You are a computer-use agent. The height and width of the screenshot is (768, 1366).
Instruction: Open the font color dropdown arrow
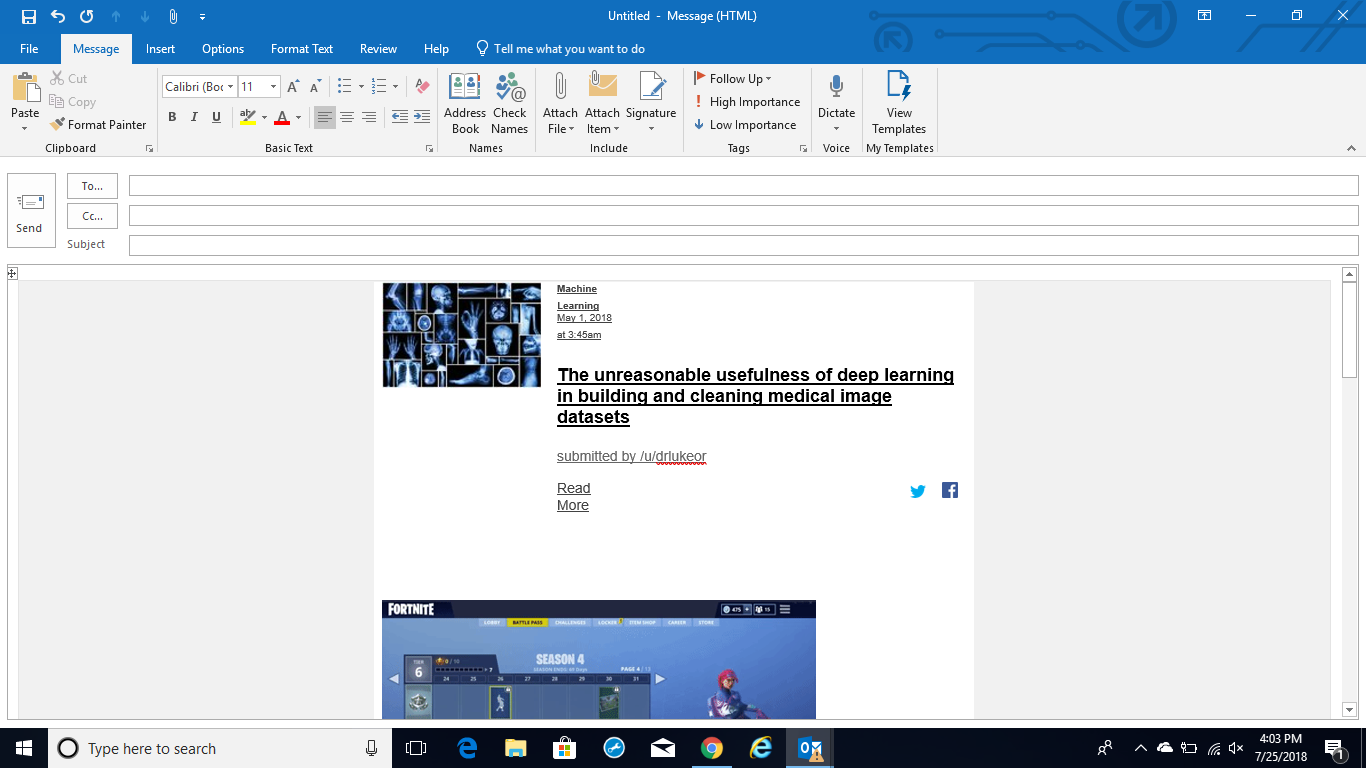point(298,117)
